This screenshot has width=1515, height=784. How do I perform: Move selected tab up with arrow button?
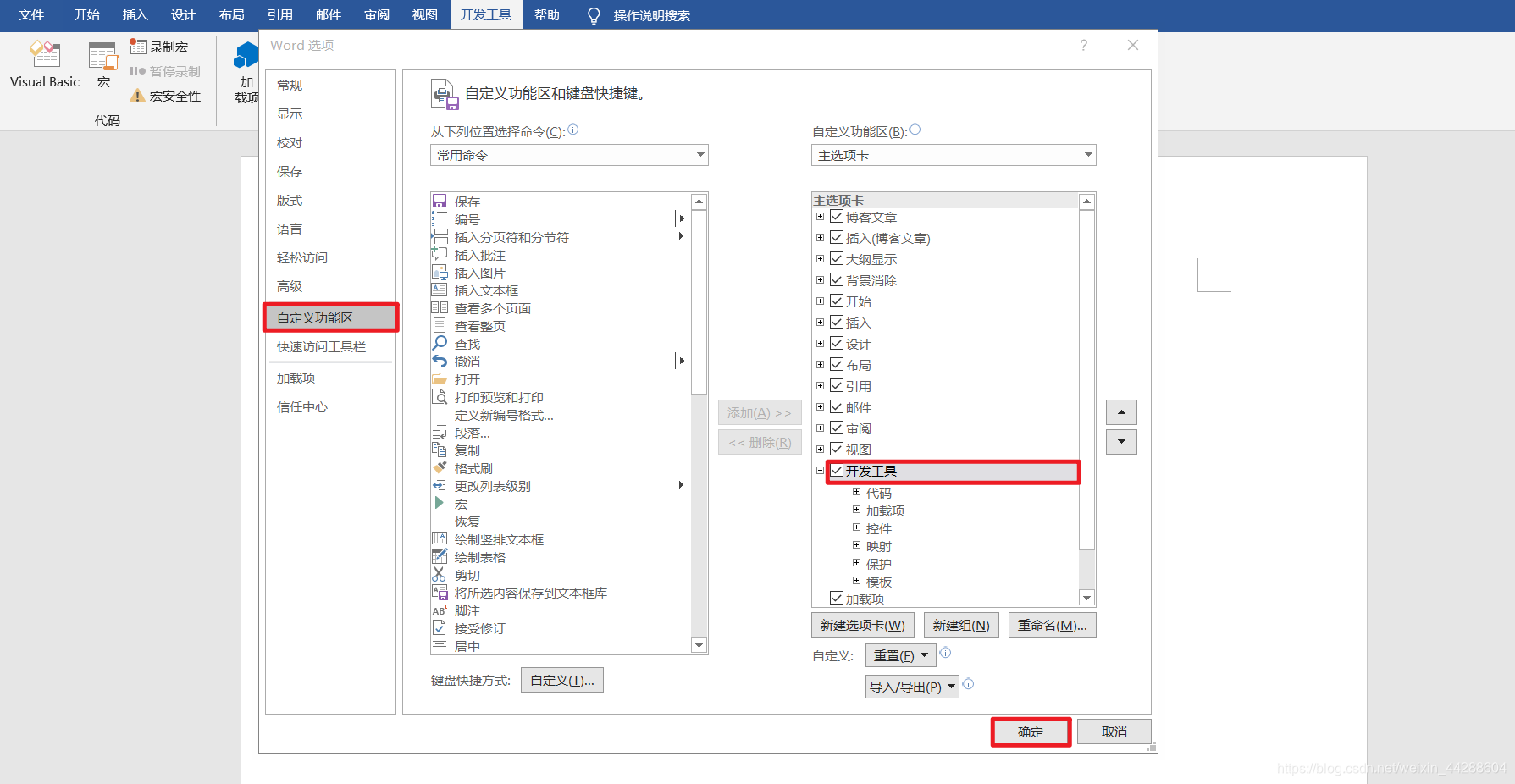(1121, 412)
